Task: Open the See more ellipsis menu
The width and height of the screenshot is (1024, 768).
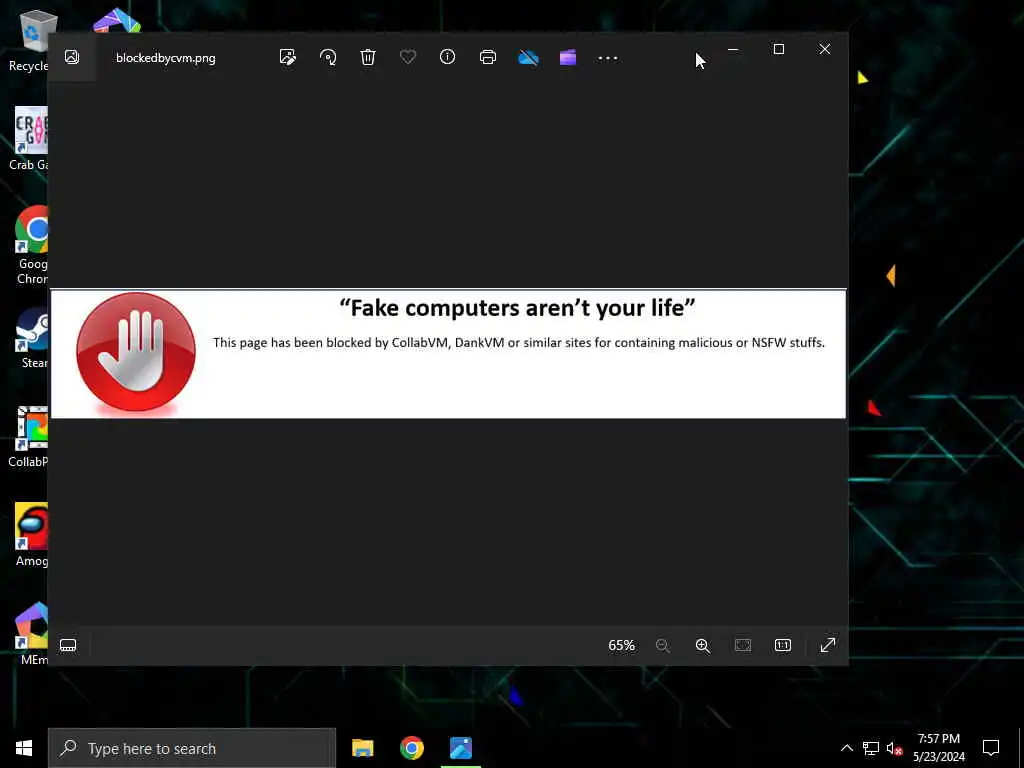Action: click(x=608, y=58)
